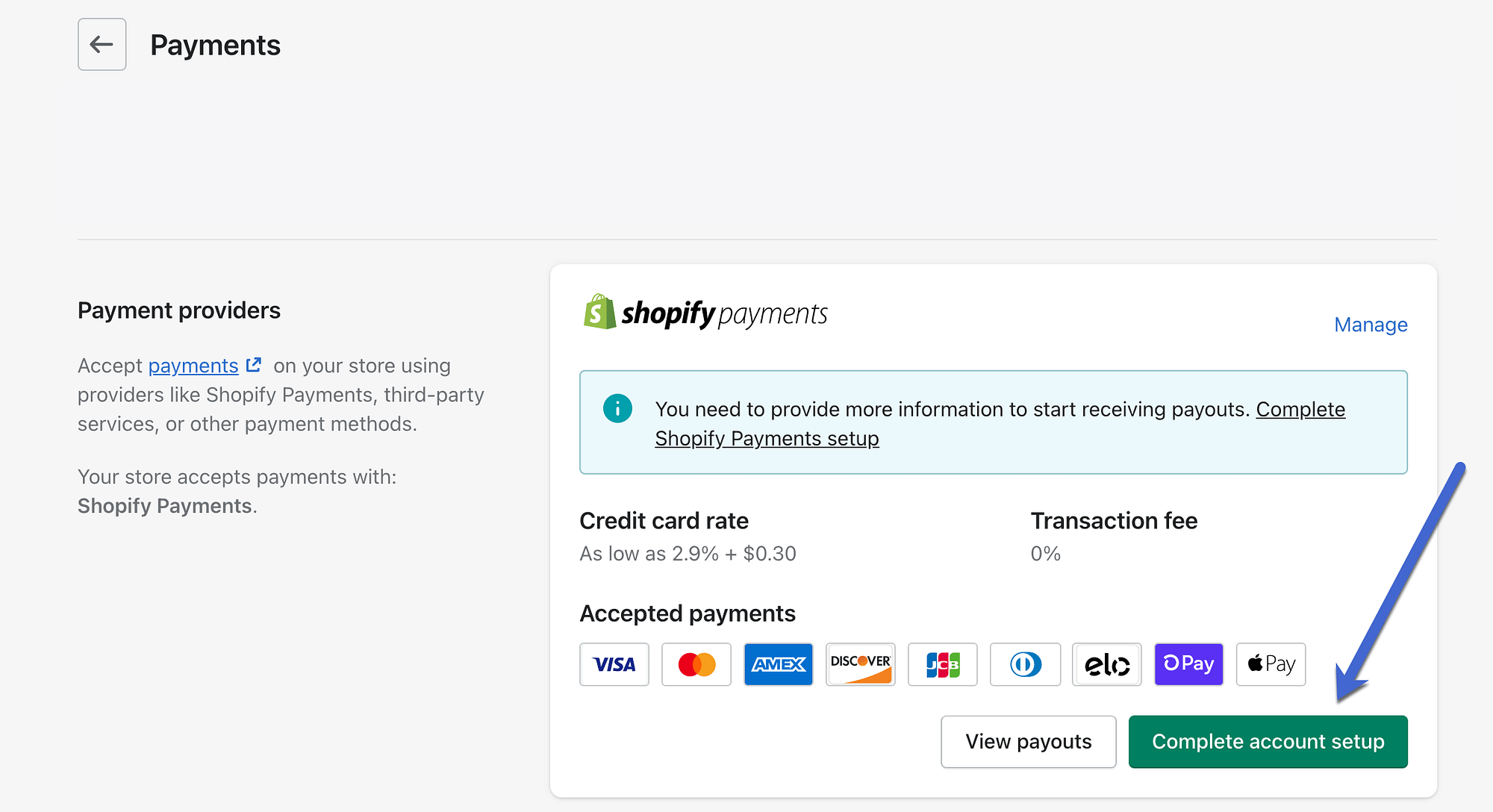Click the info icon in the payout banner
Image resolution: width=1493 pixels, height=812 pixels.
coord(617,408)
